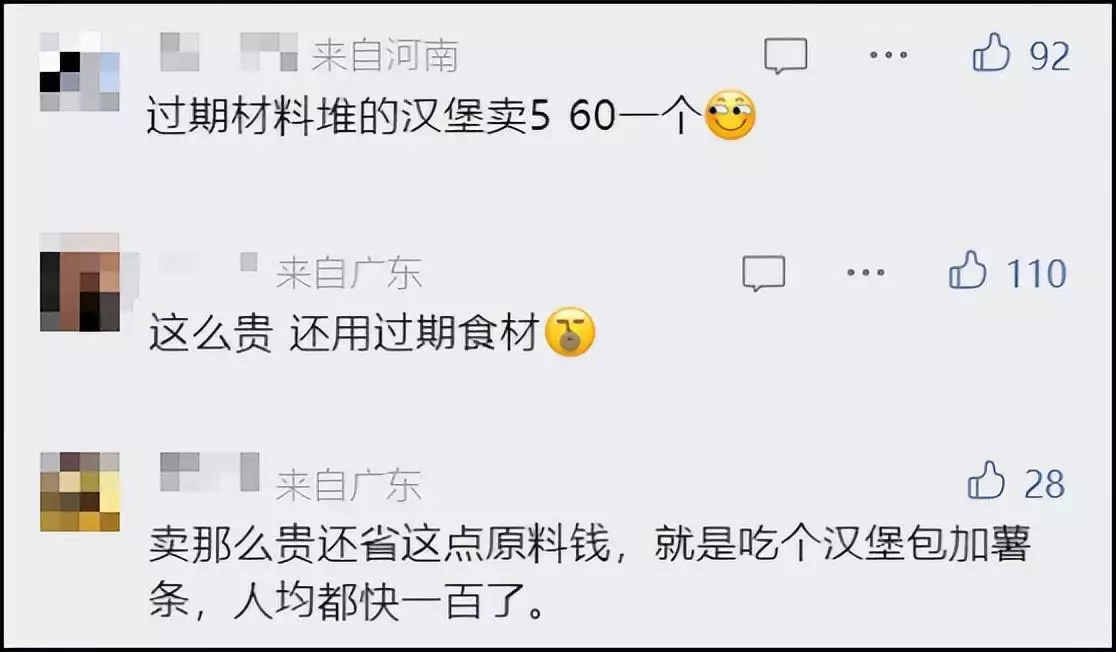Open blurred username beside 来自河南
Screen dimensions: 1116x652
click(x=228, y=53)
